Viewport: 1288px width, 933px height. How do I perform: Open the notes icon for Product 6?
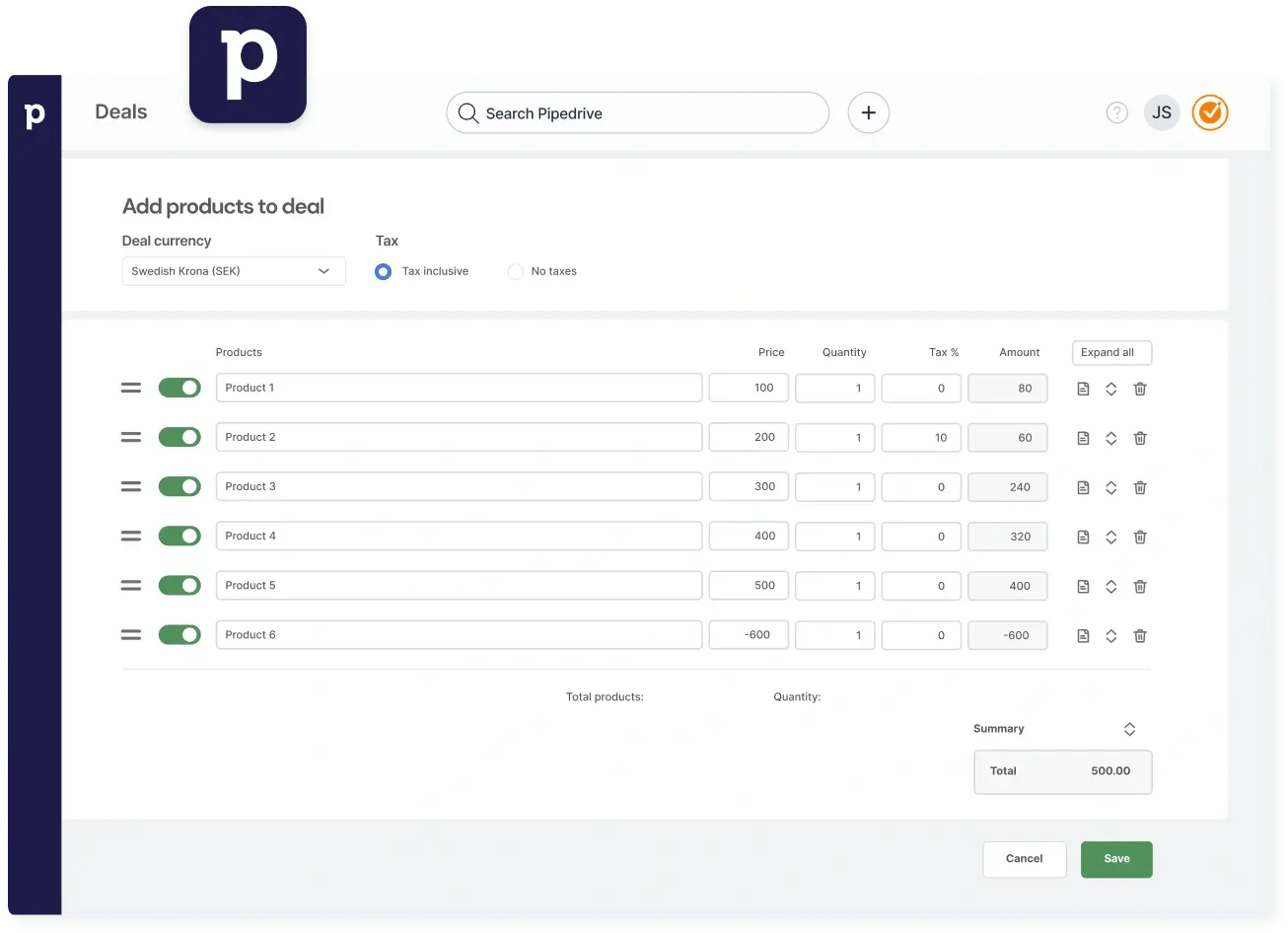[x=1083, y=635]
